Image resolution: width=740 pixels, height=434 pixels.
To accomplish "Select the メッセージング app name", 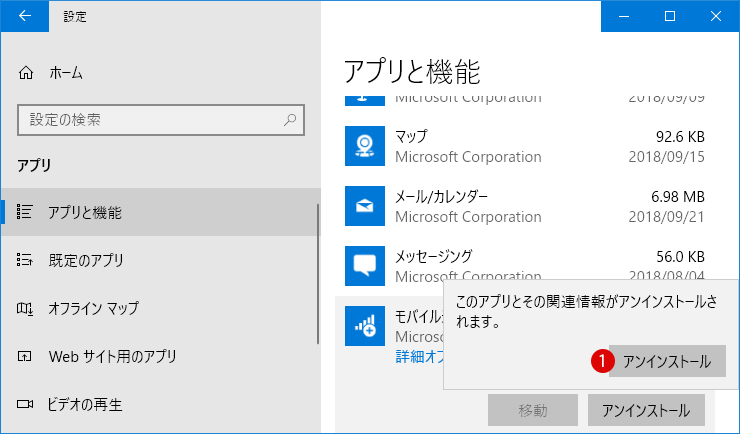I will tap(433, 256).
